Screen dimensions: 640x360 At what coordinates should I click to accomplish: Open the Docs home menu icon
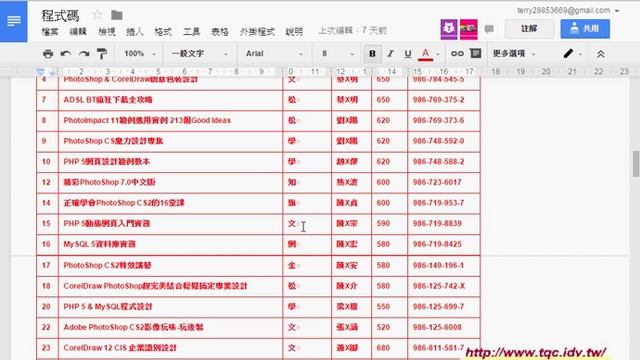click(13, 21)
